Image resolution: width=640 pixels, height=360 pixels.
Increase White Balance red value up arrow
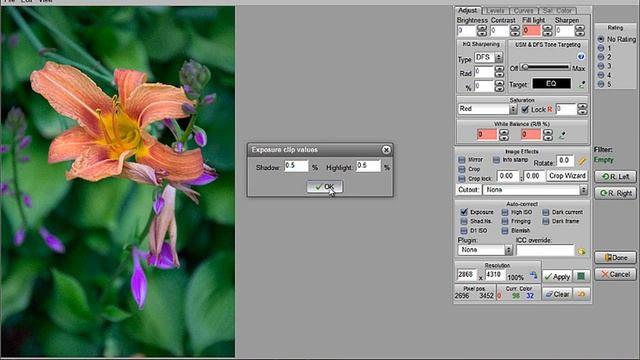point(504,132)
